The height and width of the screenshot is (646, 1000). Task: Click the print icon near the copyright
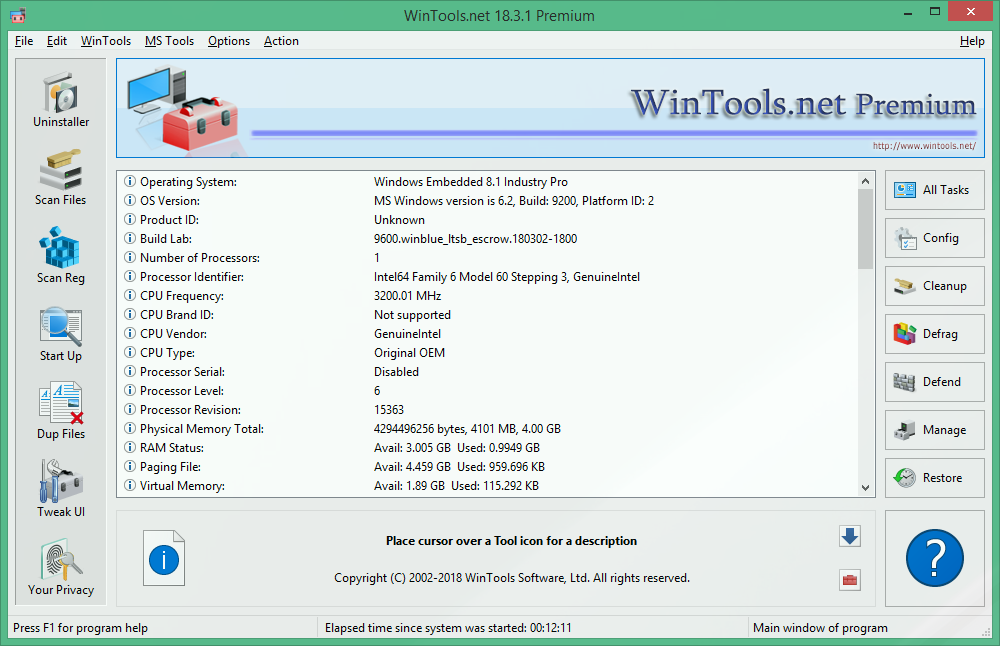(850, 580)
